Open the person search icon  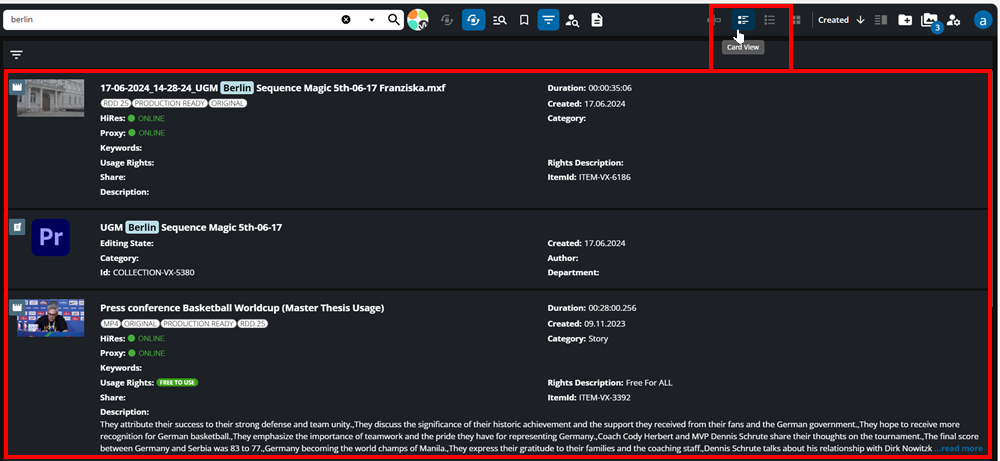[572, 20]
